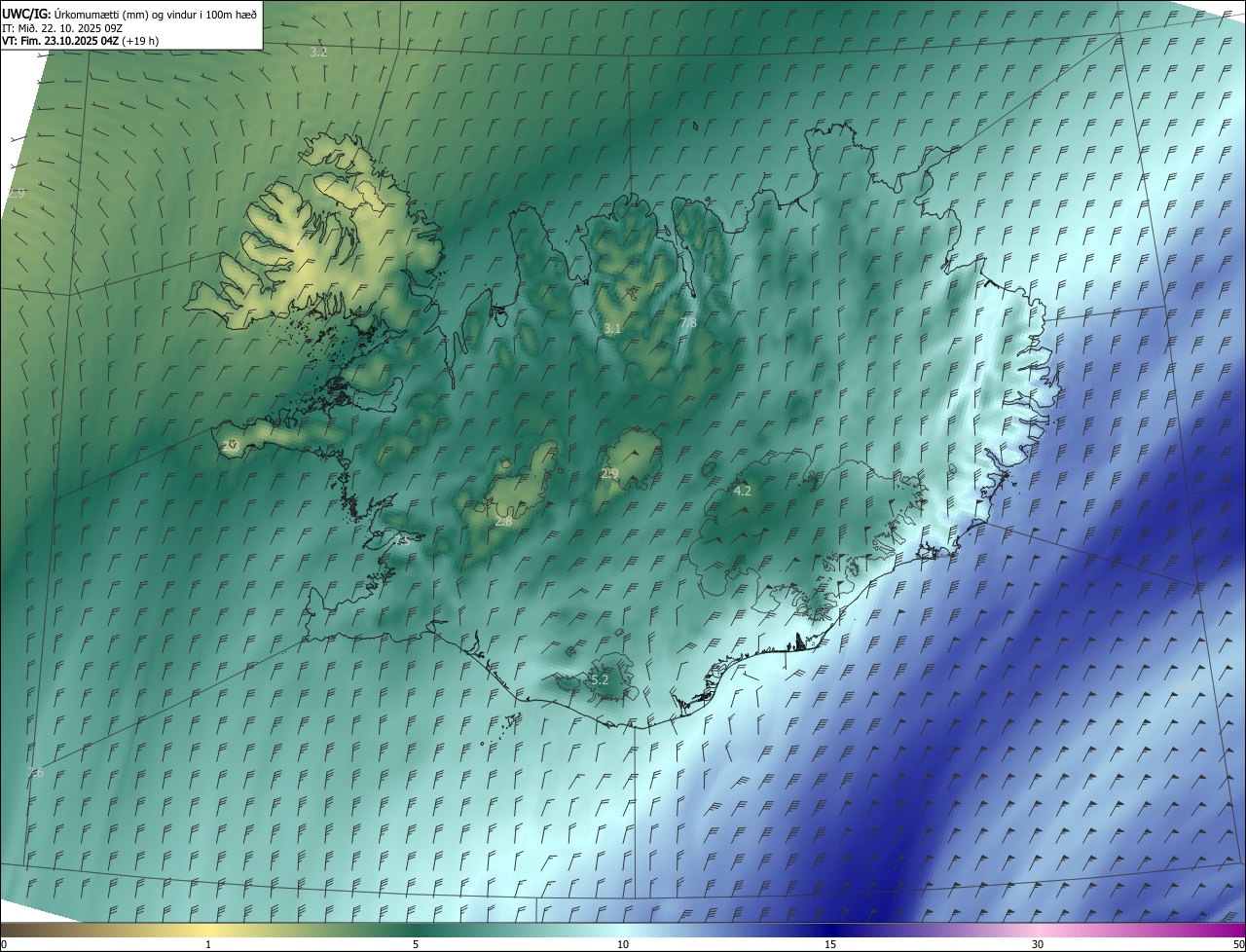Click the 3.1 value label in north Iceland
Image resolution: width=1246 pixels, height=952 pixels.
(612, 329)
